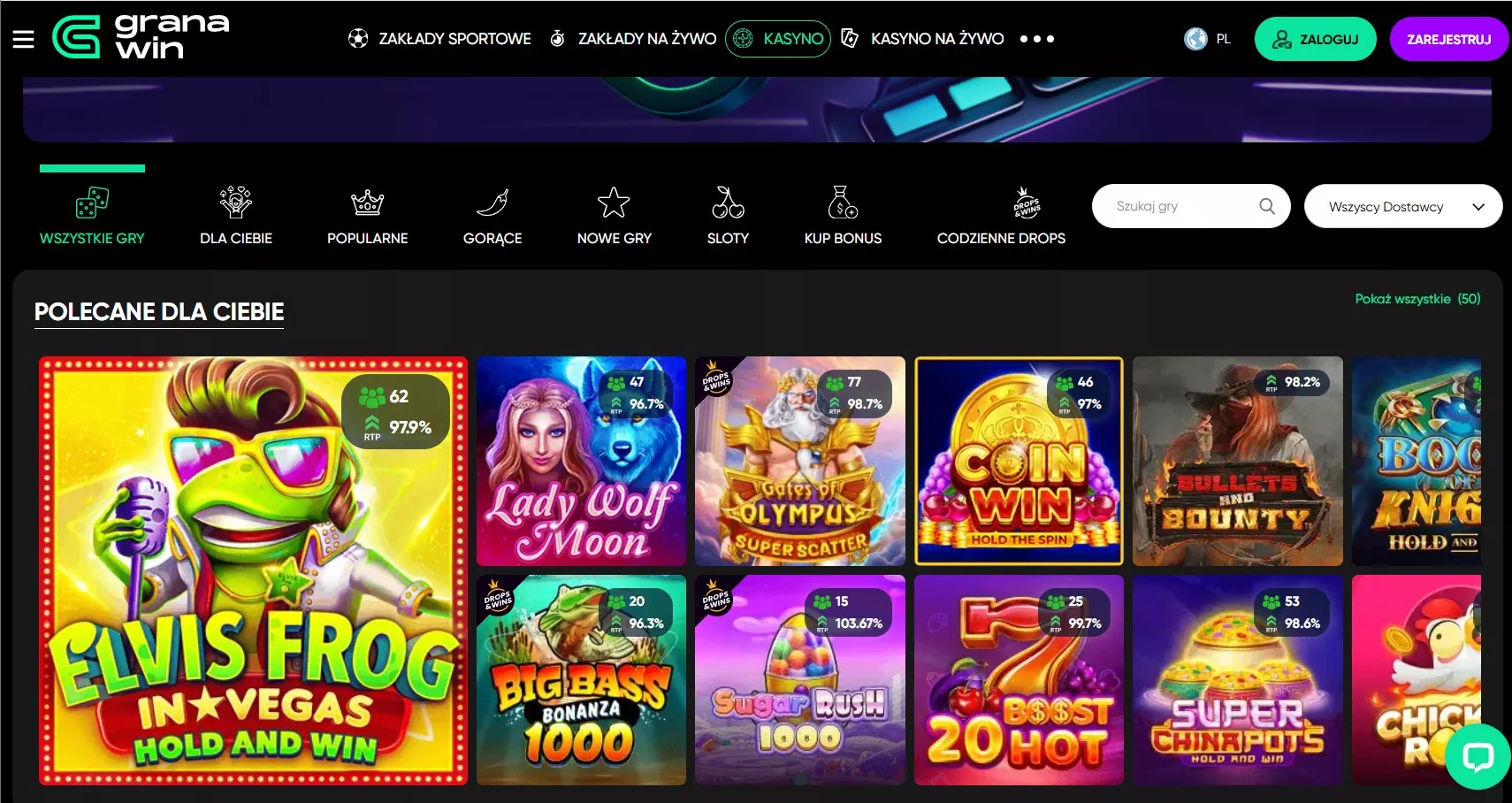Open the live chat bubble

coord(1478,757)
